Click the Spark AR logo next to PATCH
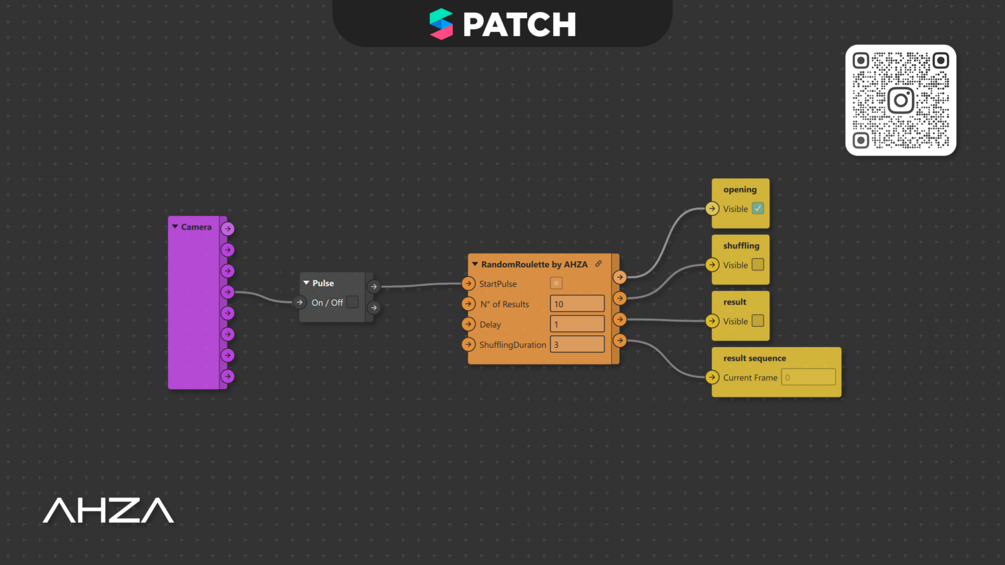Viewport: 1005px width, 565px height. [x=441, y=24]
